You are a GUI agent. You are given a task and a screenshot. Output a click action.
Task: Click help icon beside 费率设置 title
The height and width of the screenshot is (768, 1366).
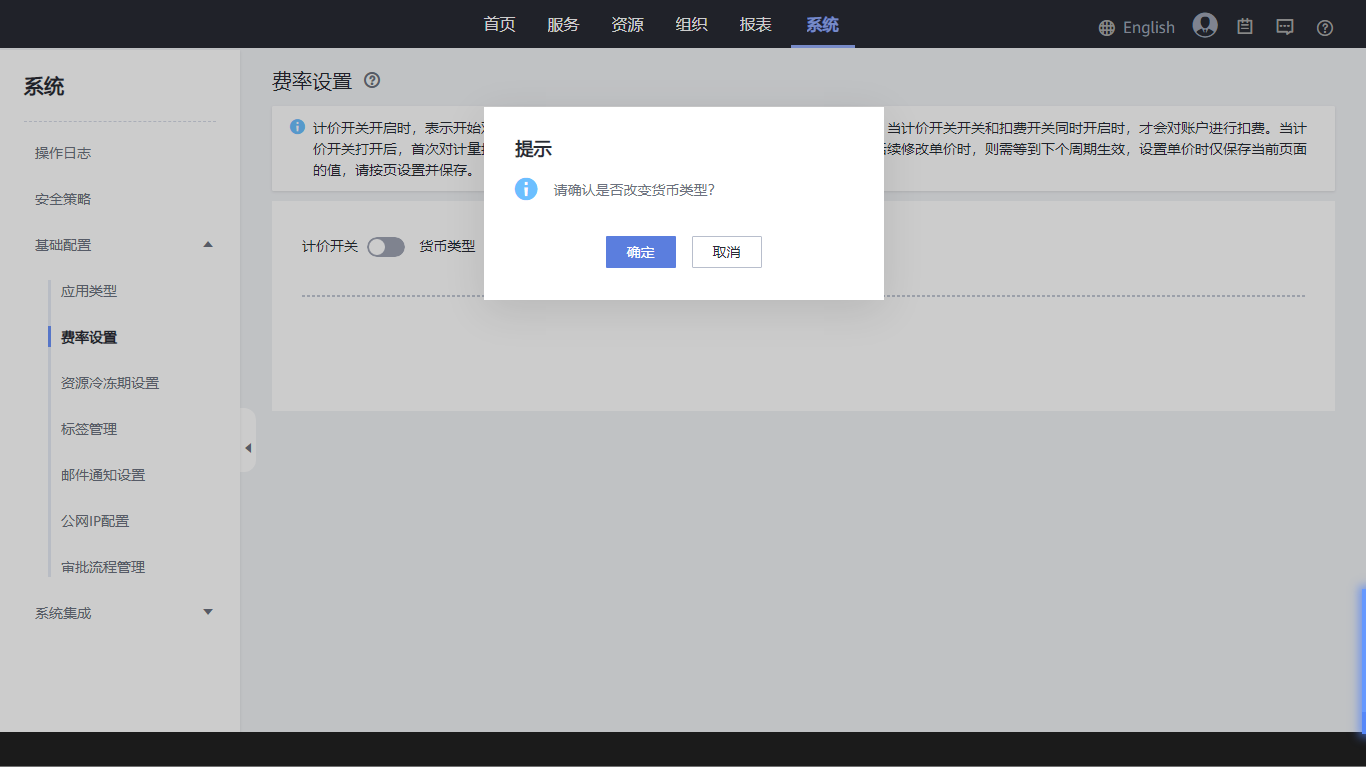pyautogui.click(x=372, y=80)
